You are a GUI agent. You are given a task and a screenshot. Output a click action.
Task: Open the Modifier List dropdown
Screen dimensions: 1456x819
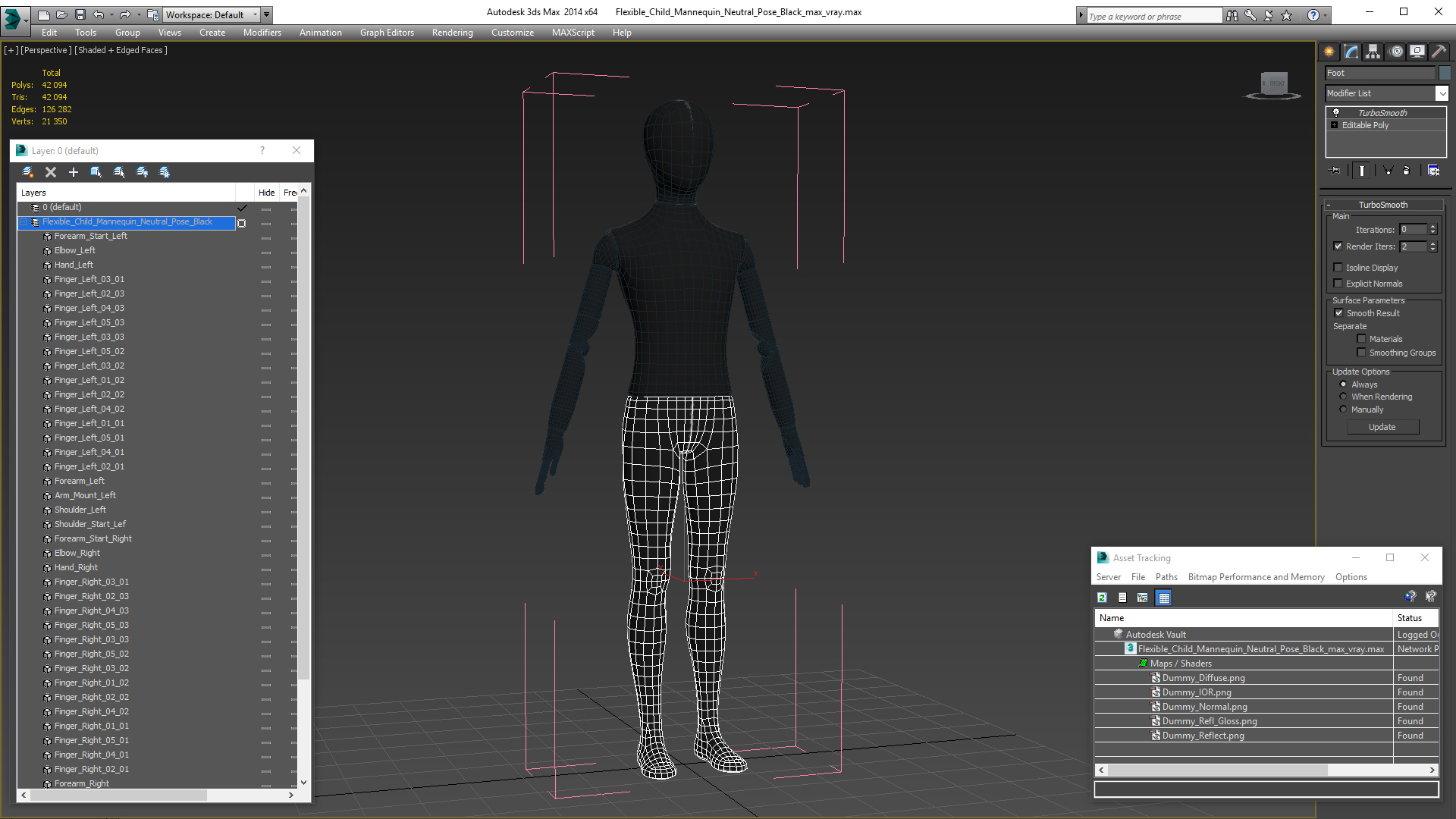pos(1442,93)
